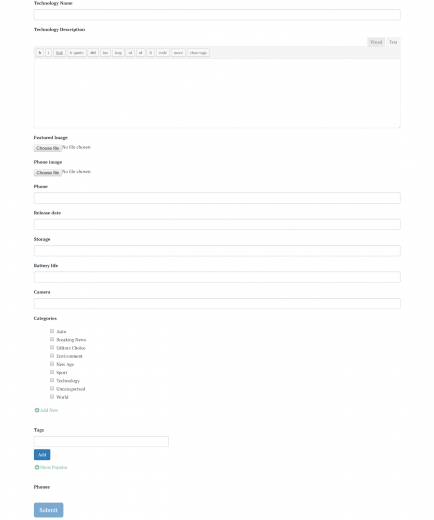Click the Battery life input field
This screenshot has height=520, width=434.
(x=217, y=277)
